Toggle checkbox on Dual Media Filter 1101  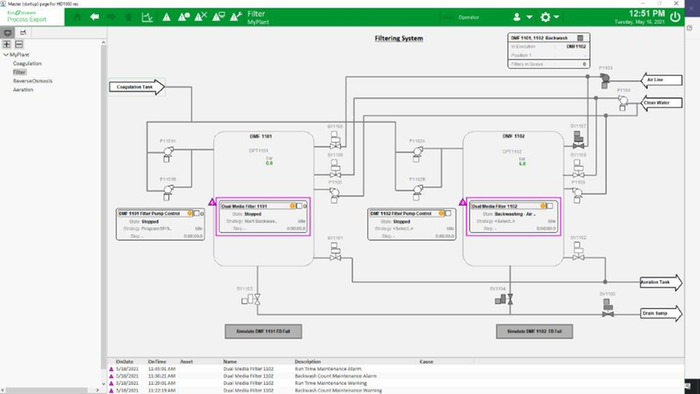[x=300, y=206]
